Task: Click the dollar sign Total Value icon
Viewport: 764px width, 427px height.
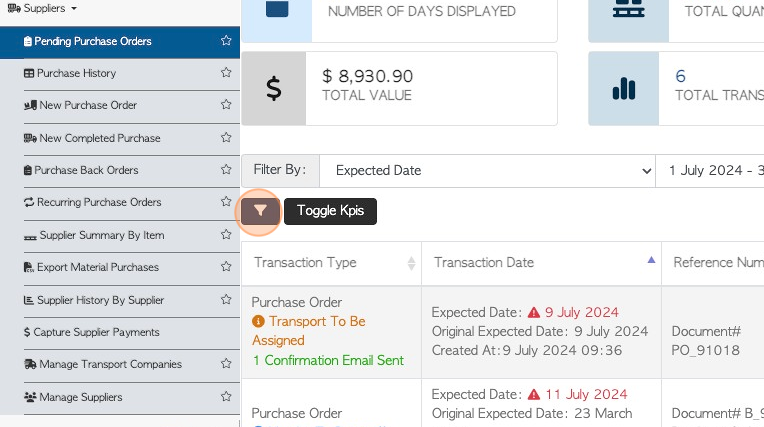Action: click(x=274, y=88)
